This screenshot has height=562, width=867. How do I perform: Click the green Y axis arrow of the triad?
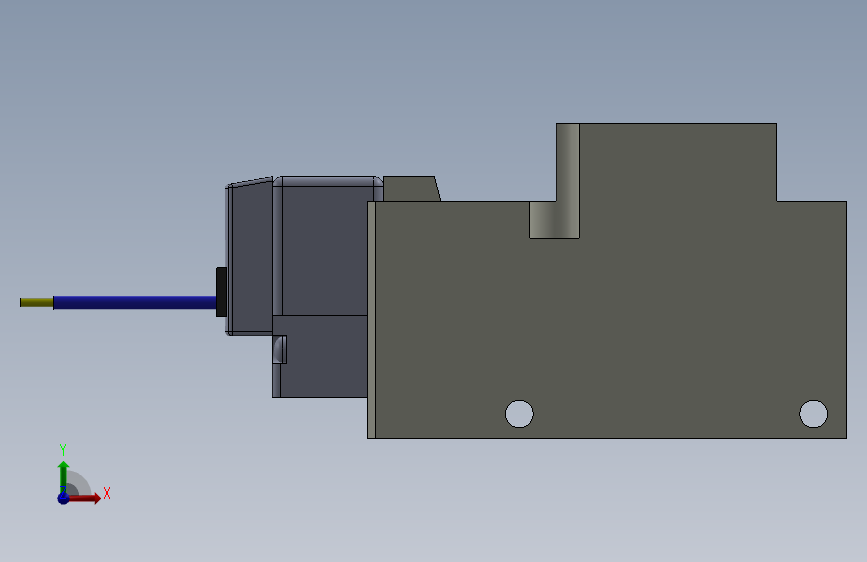coord(64,476)
